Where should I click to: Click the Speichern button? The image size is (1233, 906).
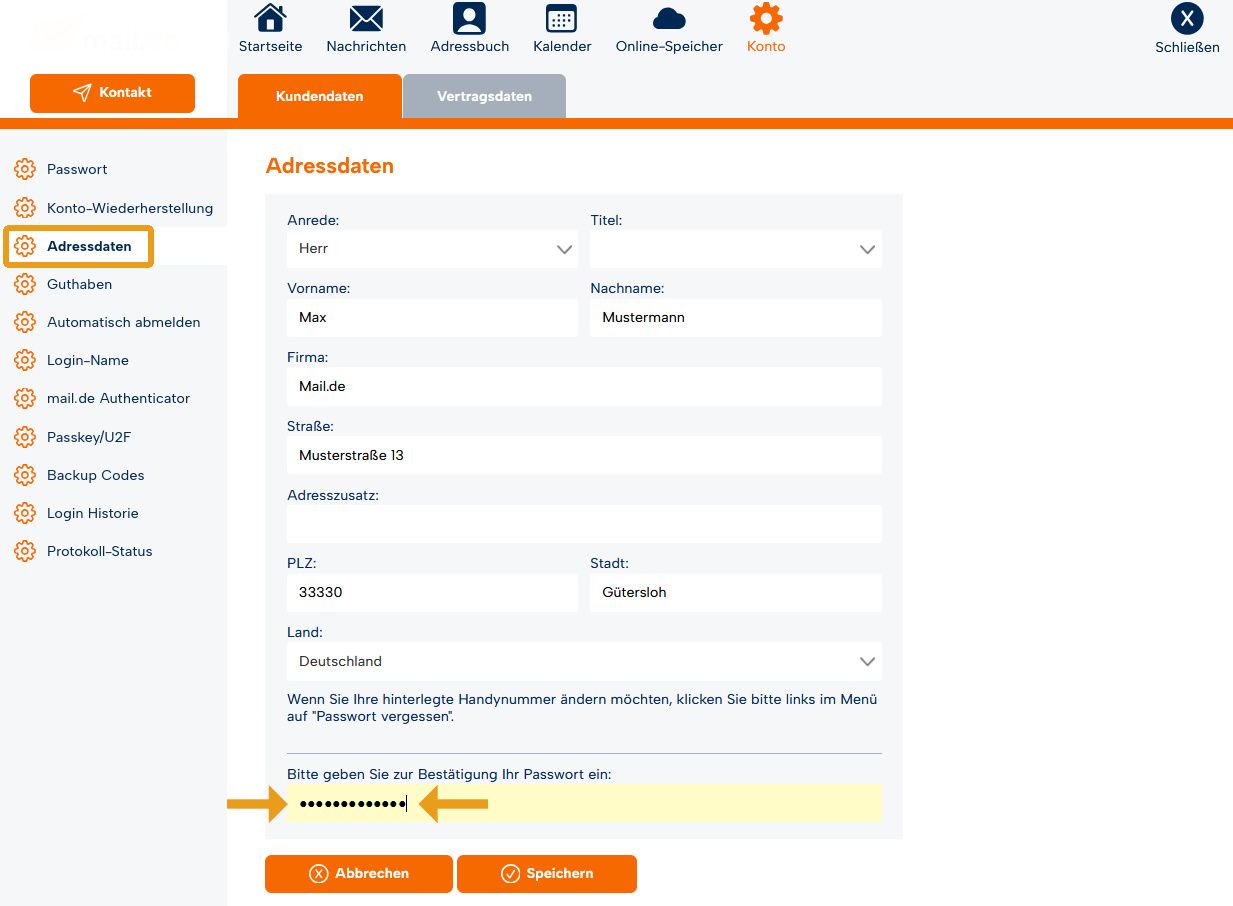(x=547, y=873)
